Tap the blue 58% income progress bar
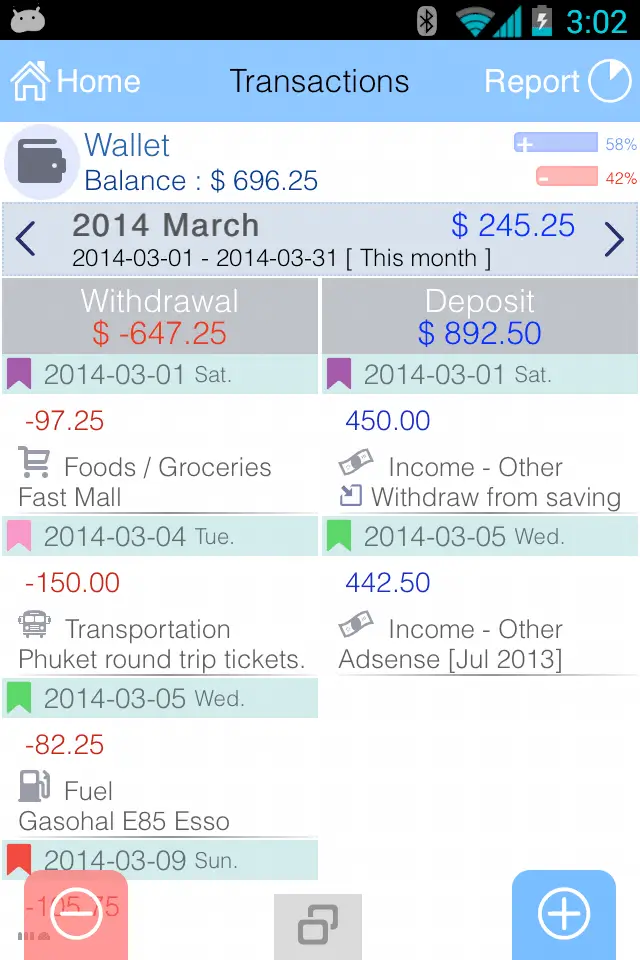Screen dimensions: 640x960 pos(556,144)
